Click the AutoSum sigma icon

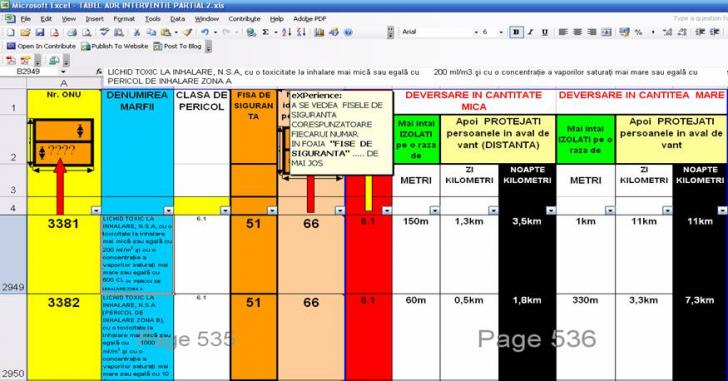(x=266, y=32)
